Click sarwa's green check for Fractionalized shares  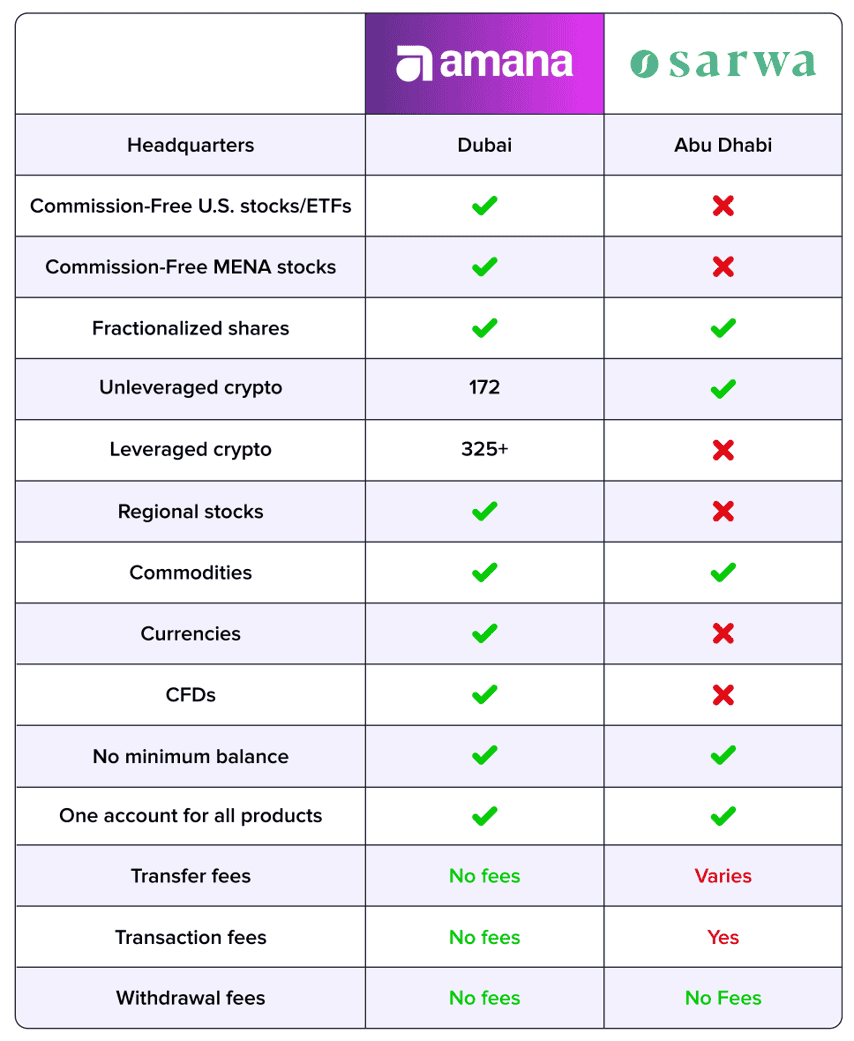[723, 328]
